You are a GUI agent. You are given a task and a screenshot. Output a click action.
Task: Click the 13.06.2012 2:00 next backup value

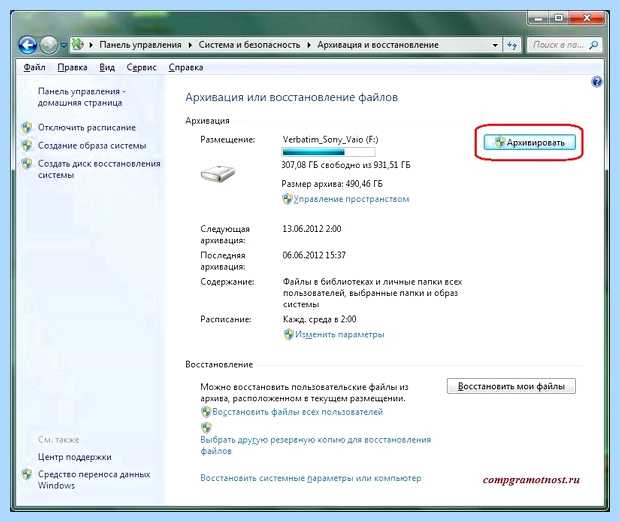click(x=312, y=229)
